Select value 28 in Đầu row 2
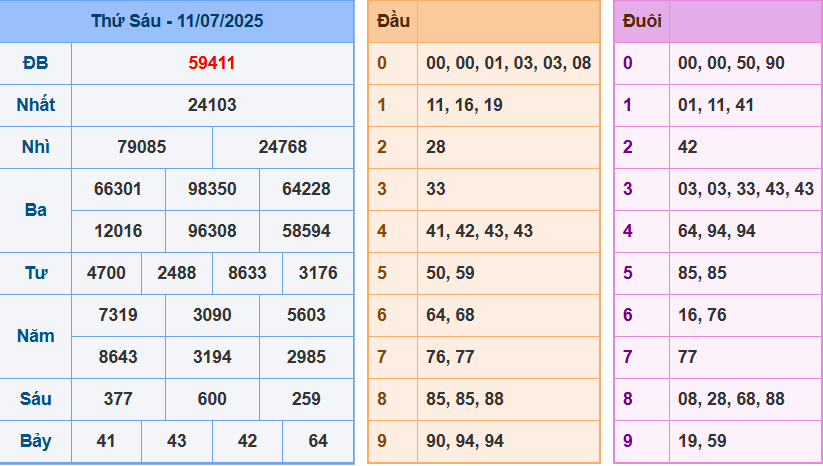 [x=436, y=147]
